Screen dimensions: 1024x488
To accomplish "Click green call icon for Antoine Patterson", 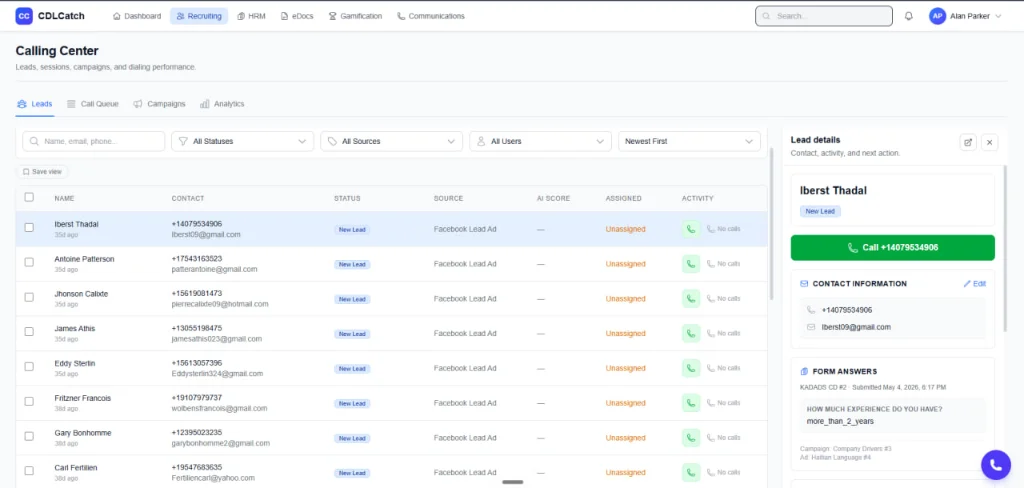I will tap(691, 264).
